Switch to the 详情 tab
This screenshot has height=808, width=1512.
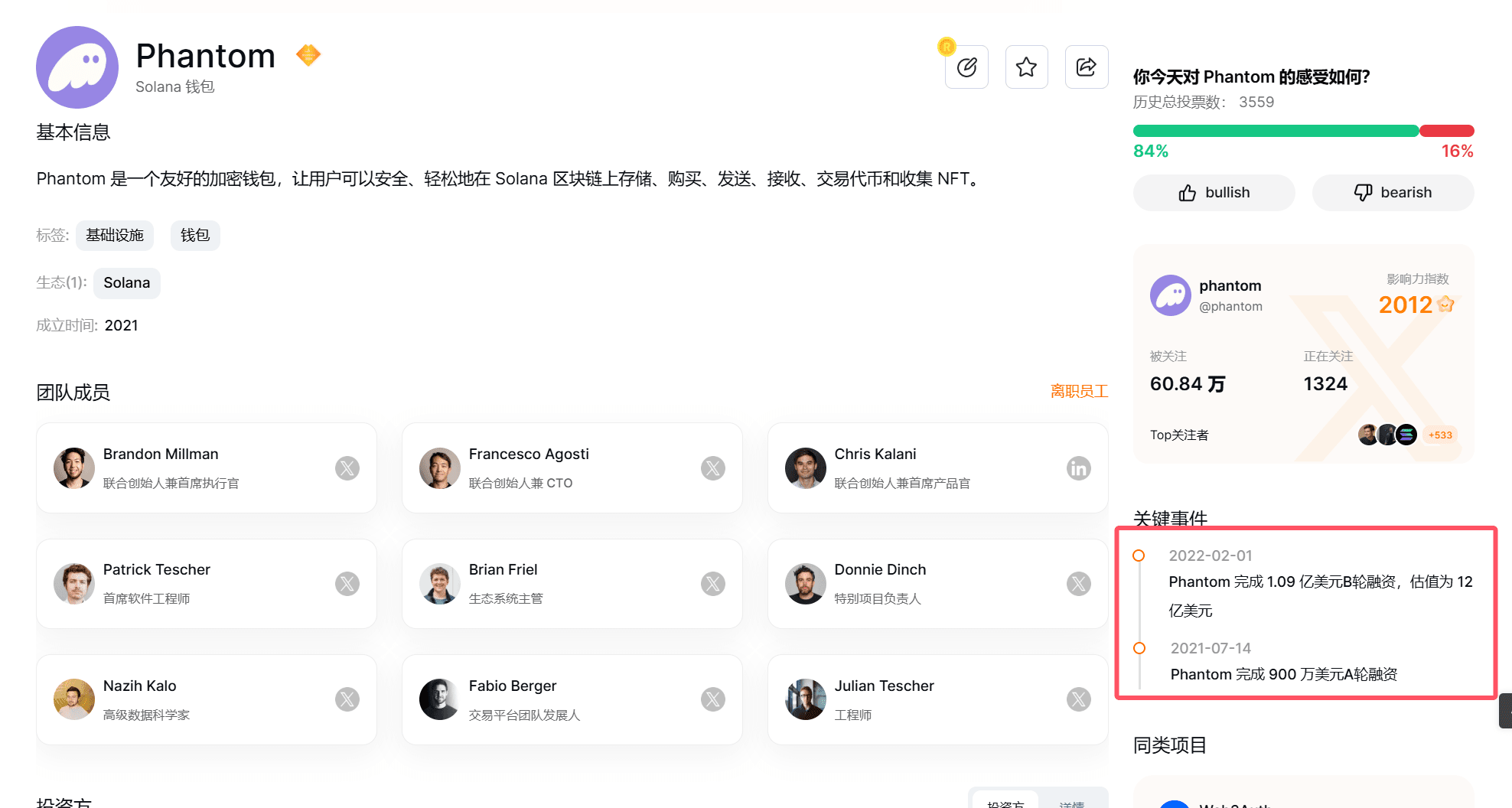coord(1073,803)
